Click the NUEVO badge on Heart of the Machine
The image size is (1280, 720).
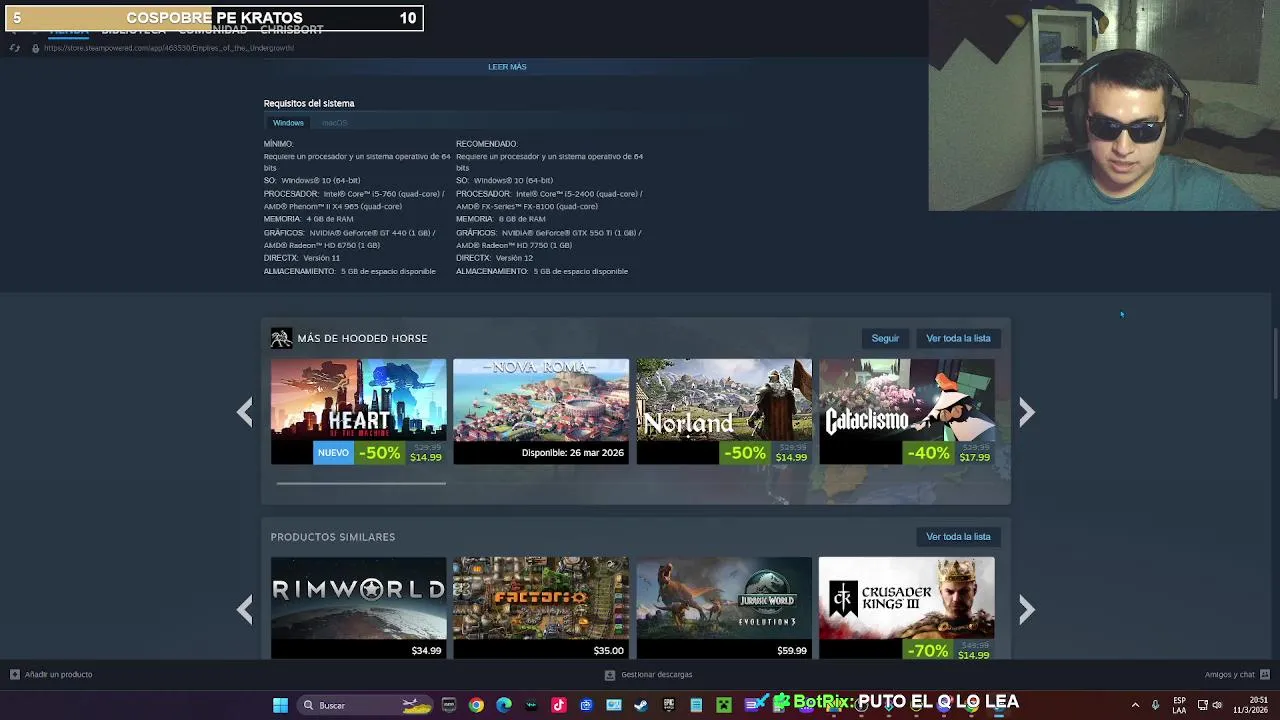333,453
